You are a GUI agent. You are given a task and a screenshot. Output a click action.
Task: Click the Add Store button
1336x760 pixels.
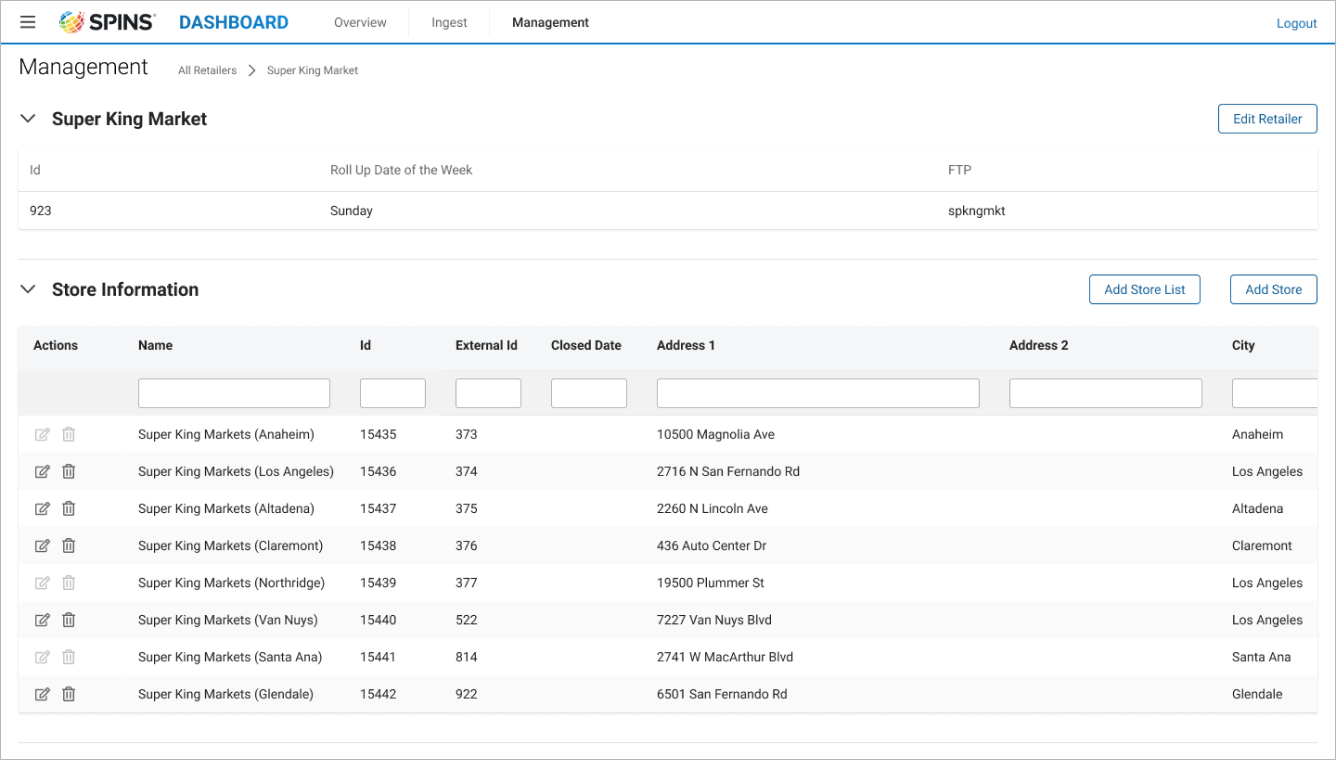point(1273,290)
